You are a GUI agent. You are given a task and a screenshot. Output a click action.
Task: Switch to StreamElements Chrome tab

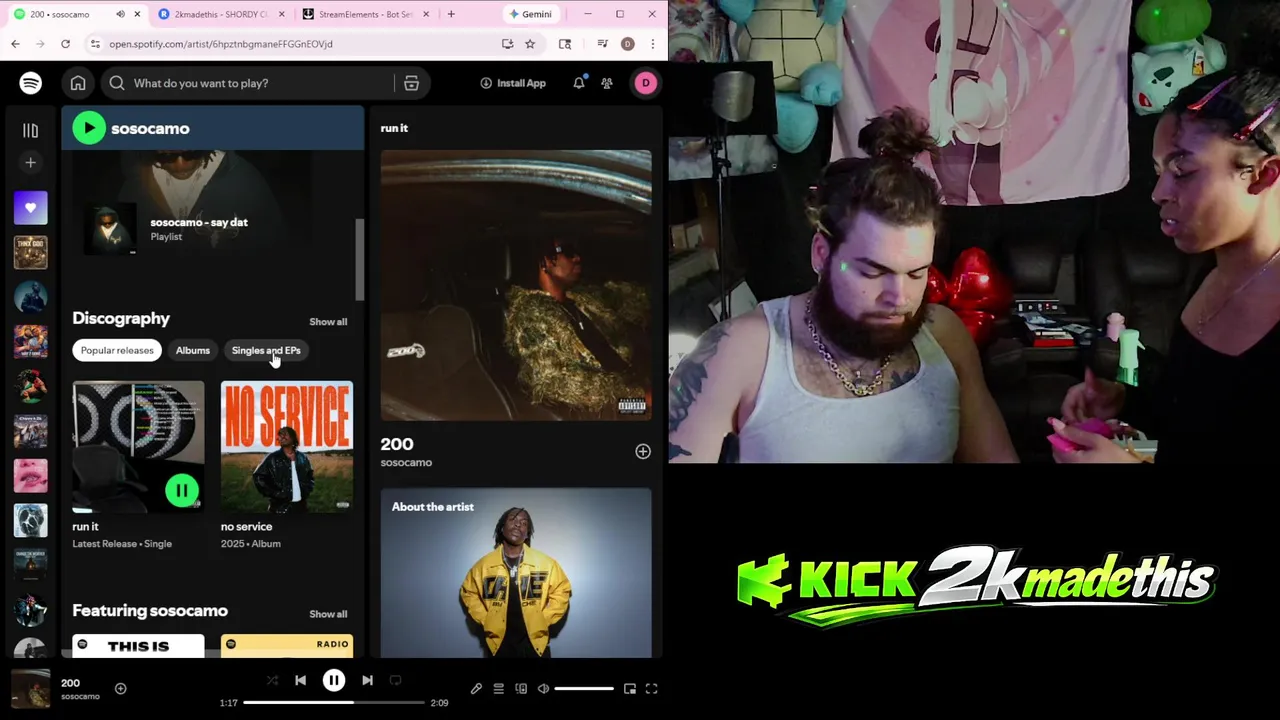365,14
